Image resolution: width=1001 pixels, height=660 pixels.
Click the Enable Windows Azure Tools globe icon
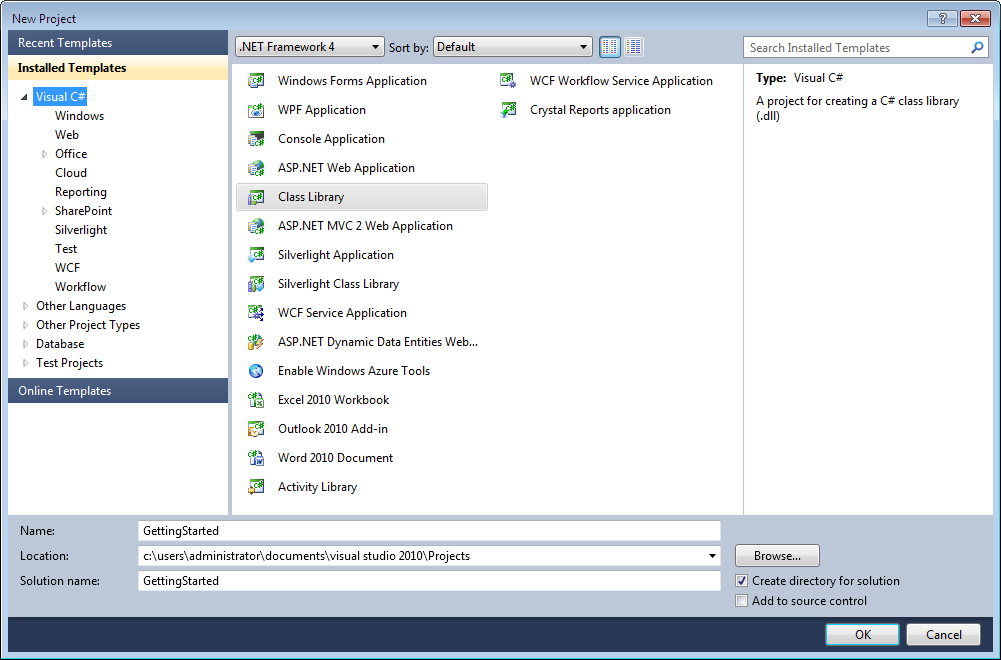[256, 371]
